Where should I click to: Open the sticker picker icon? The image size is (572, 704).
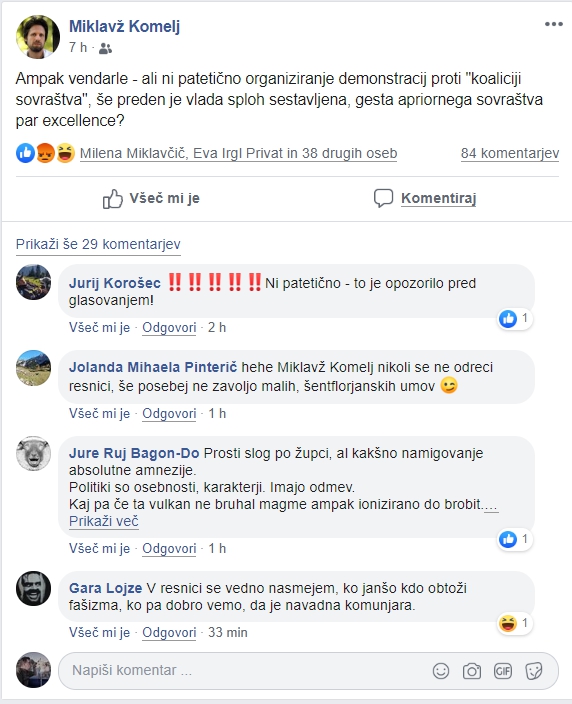coord(534,671)
